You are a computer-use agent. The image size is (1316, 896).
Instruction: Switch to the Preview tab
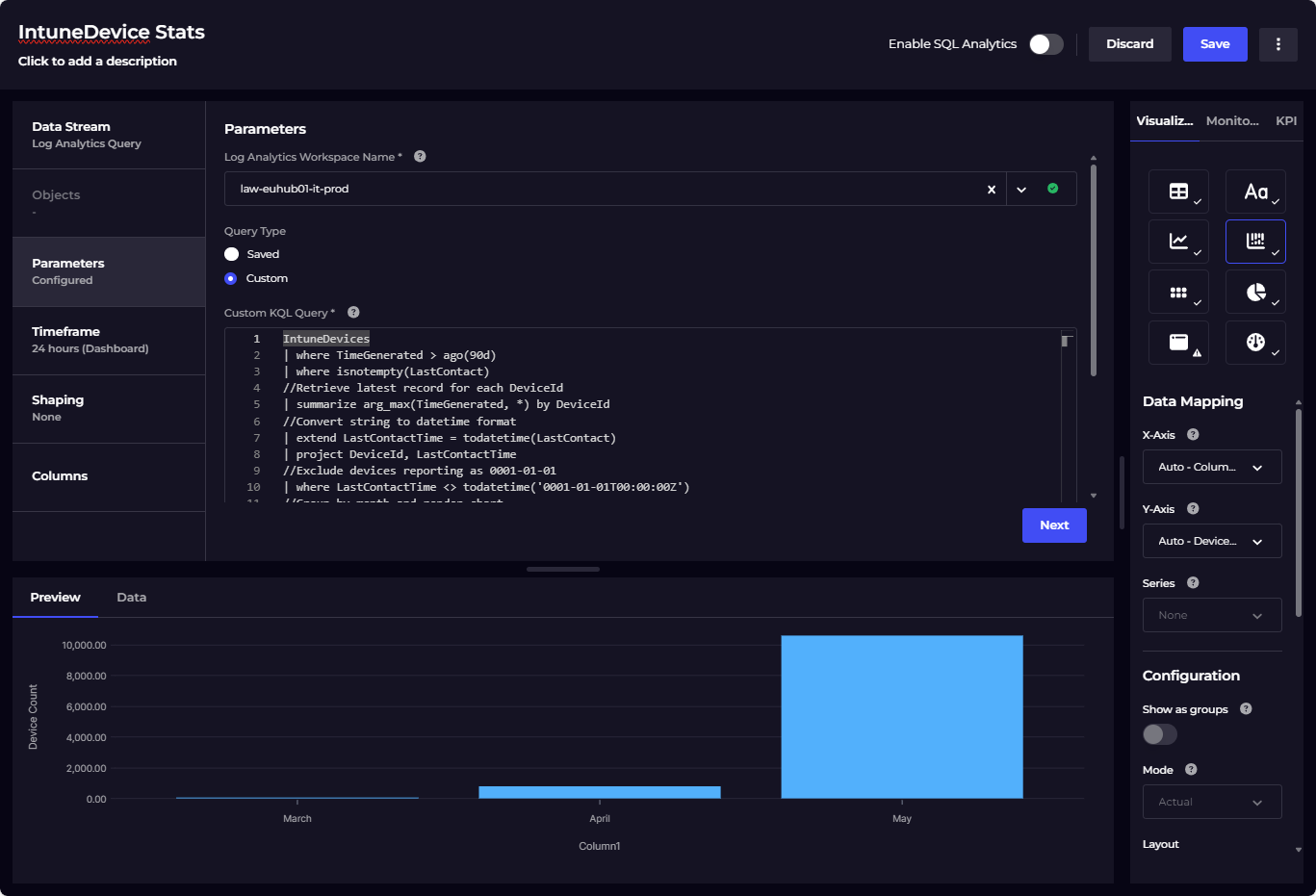click(55, 598)
